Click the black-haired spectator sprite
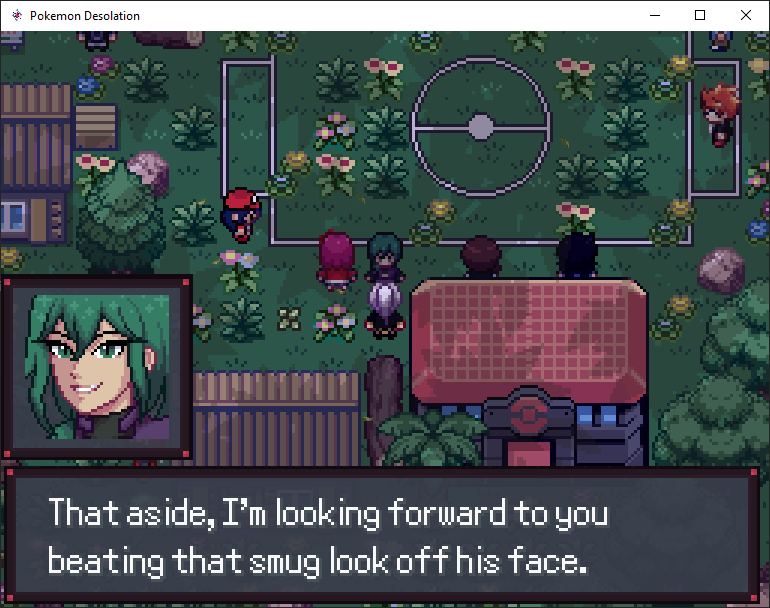 coord(577,255)
